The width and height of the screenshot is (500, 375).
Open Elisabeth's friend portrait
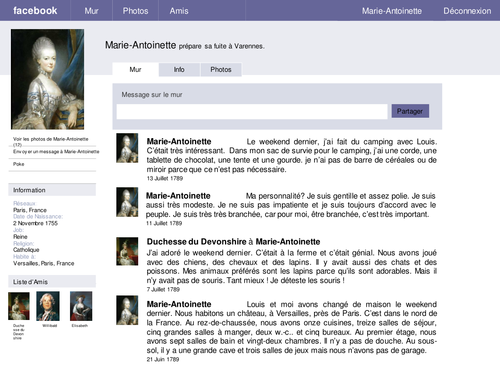pos(81,306)
